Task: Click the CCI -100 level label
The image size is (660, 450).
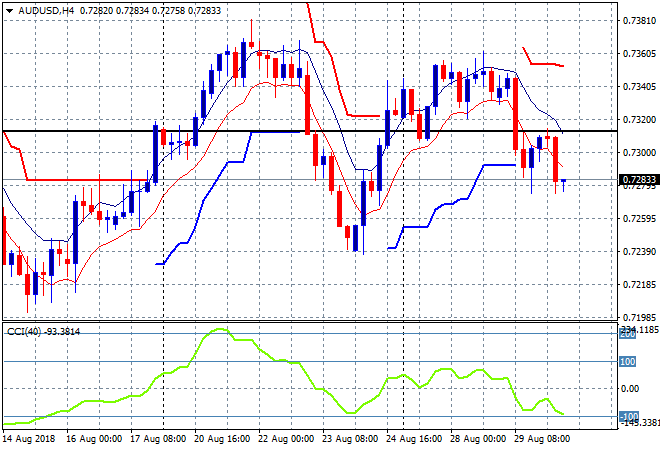Action: coord(629,416)
